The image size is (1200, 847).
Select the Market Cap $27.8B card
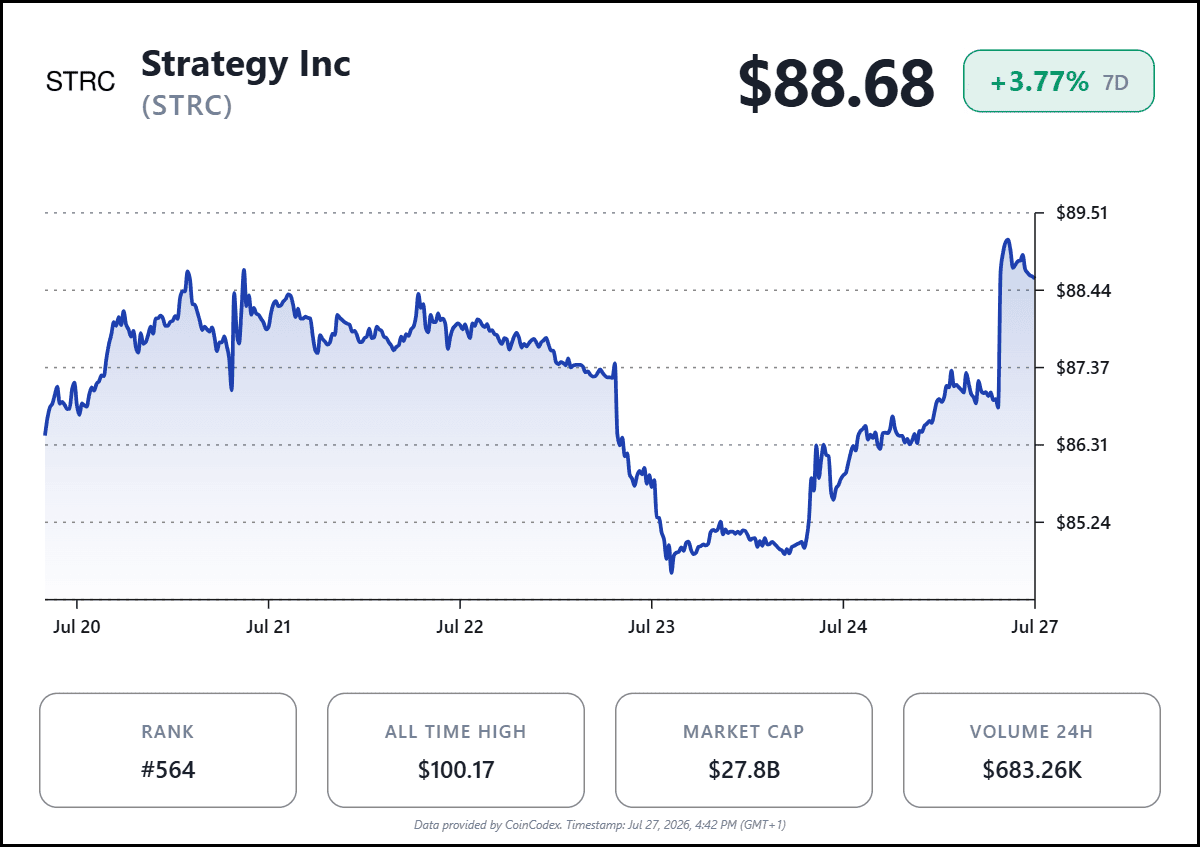pos(744,750)
